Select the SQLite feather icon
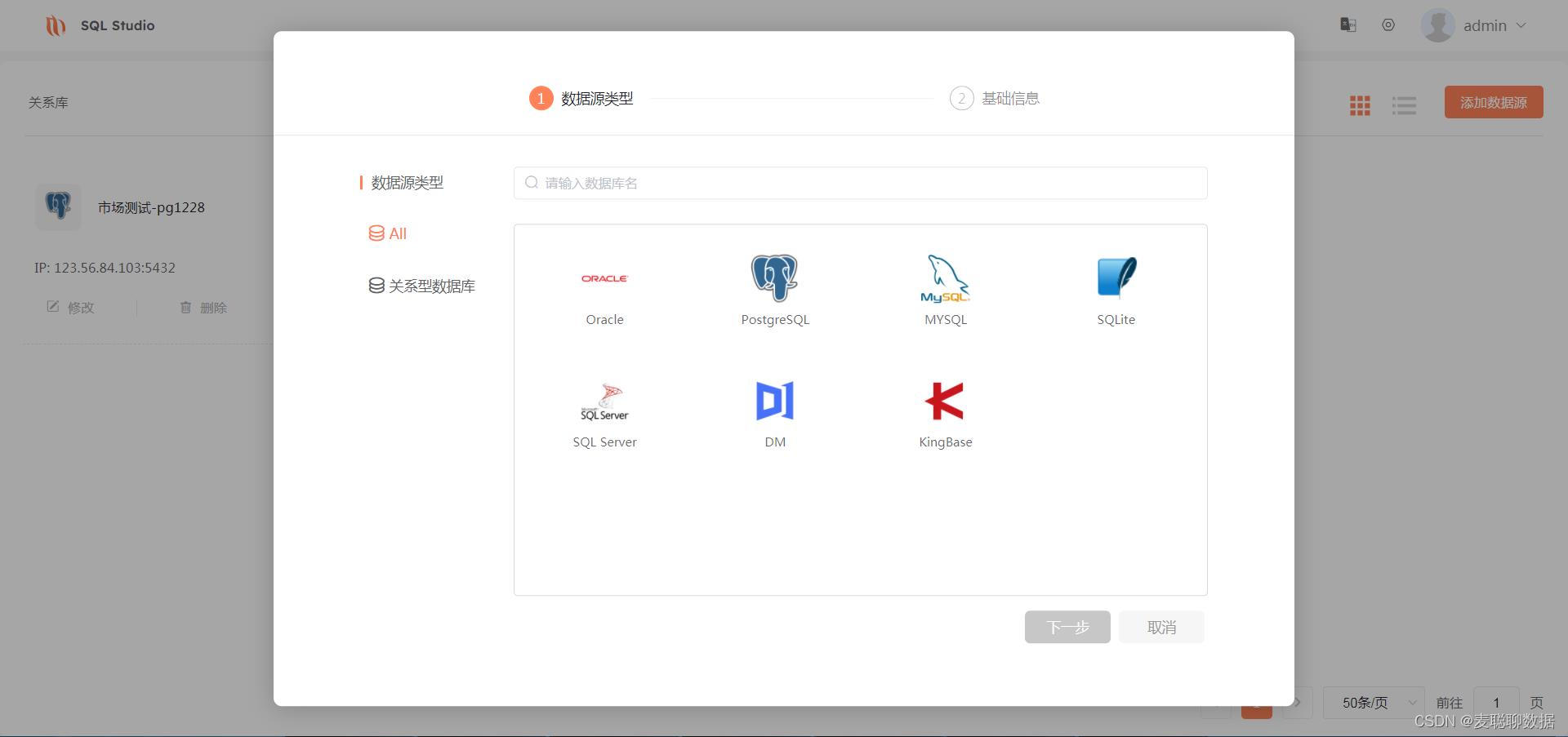 click(x=1116, y=277)
